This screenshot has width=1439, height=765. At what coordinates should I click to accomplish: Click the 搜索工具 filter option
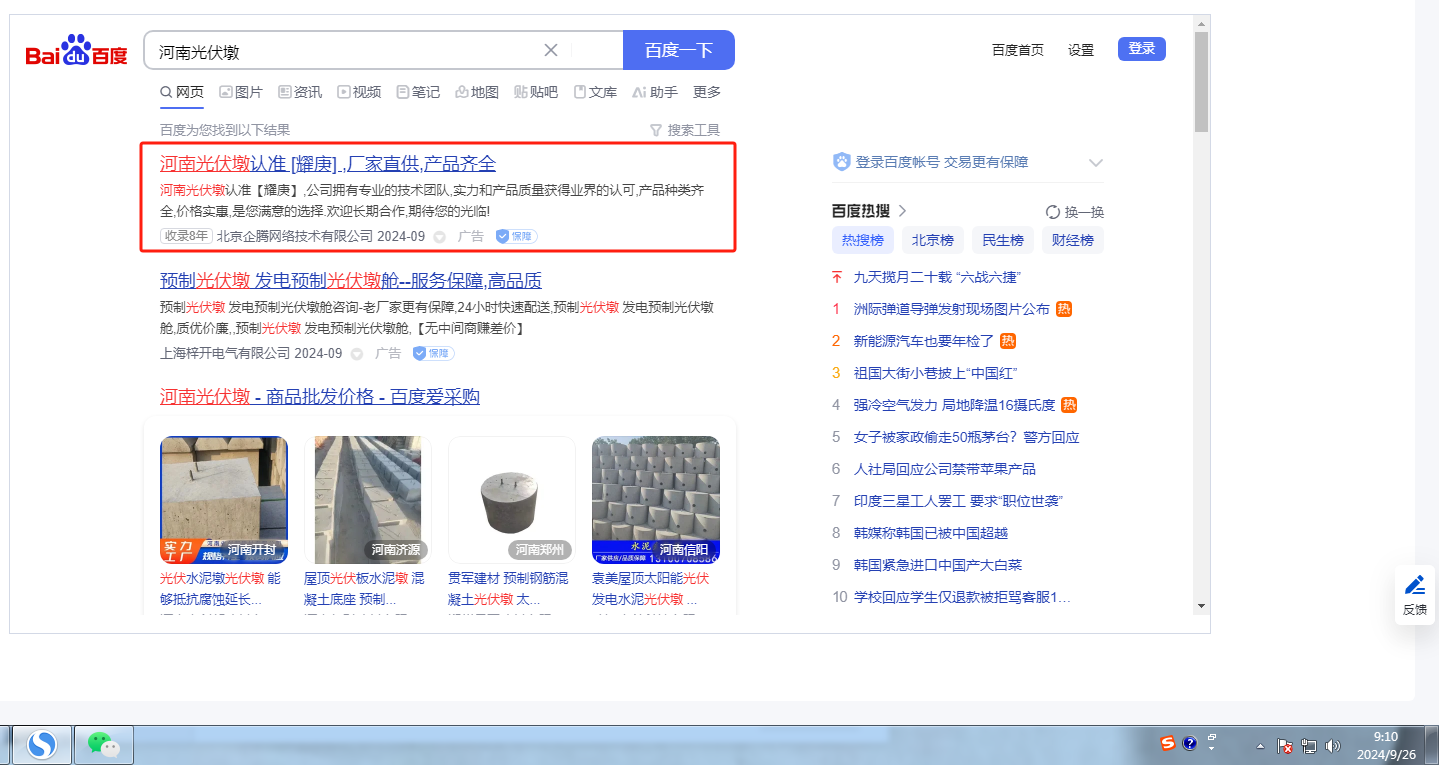tap(685, 130)
